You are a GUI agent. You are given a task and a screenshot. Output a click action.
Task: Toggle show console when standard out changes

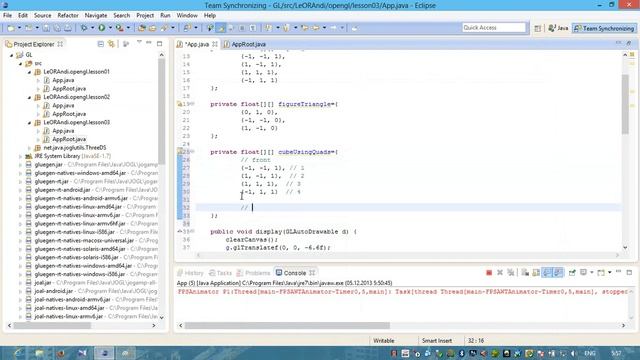point(547,273)
